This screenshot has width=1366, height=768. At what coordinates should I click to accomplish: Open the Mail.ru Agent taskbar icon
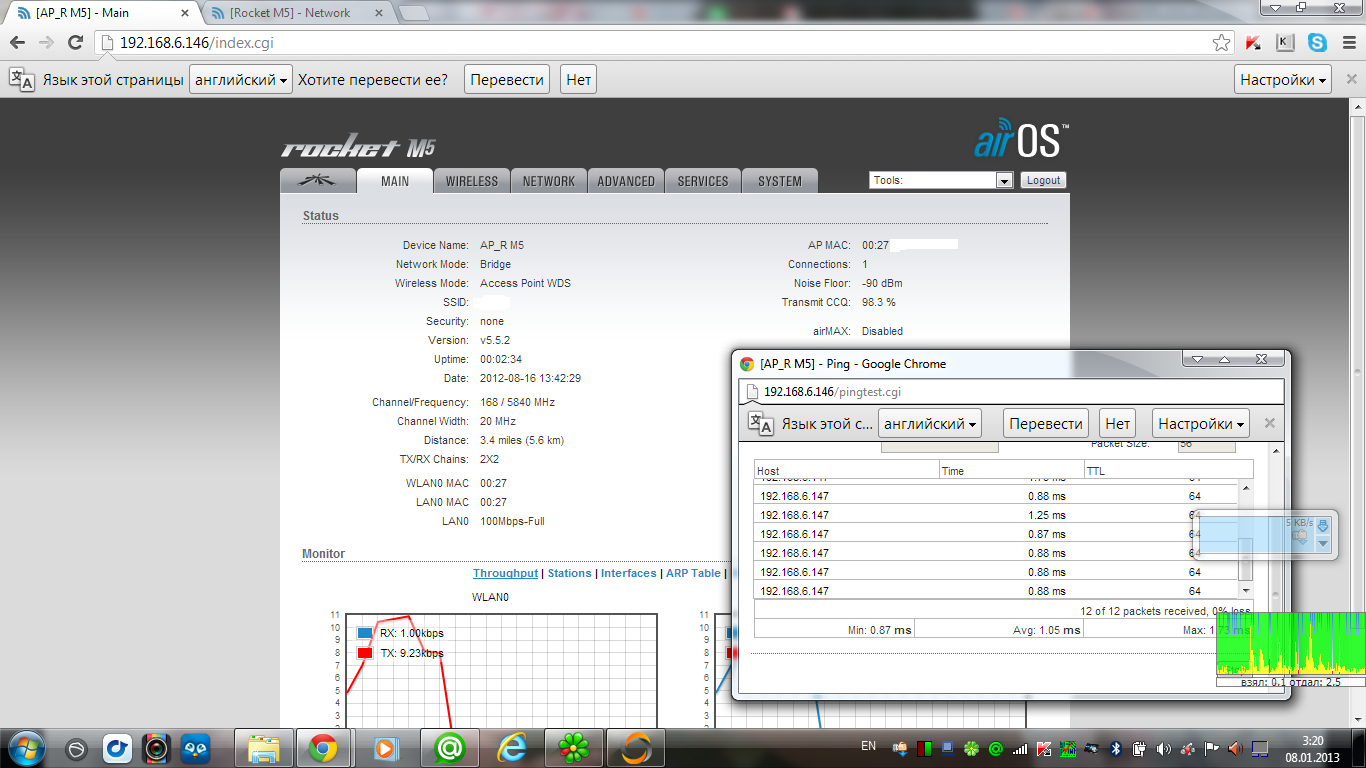[450, 748]
